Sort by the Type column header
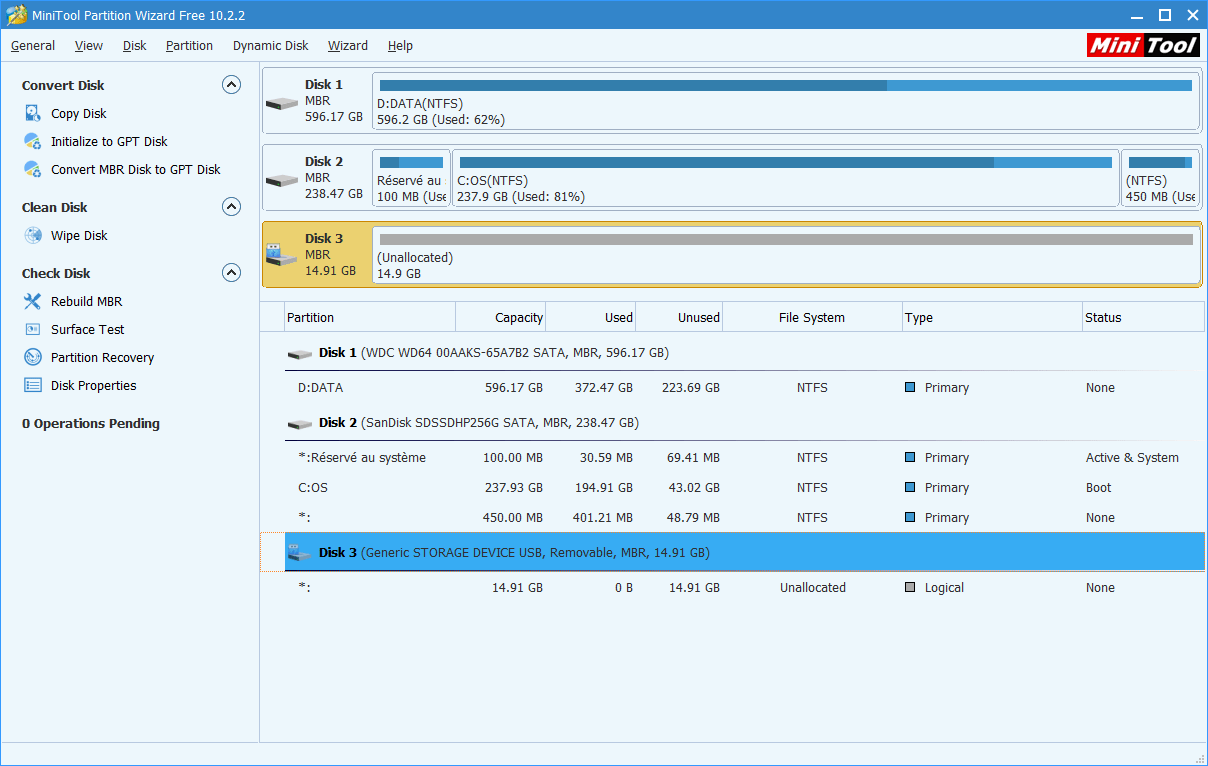 (x=992, y=317)
